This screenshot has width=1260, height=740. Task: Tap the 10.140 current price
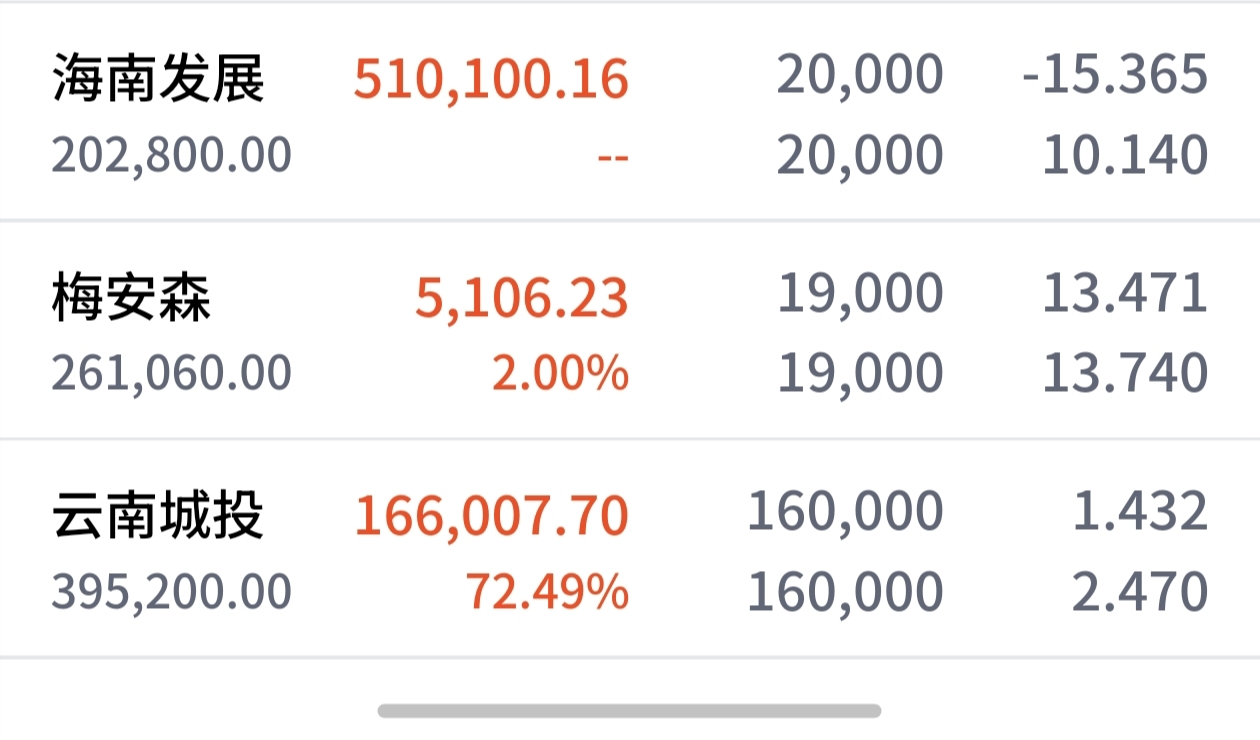(1125, 156)
